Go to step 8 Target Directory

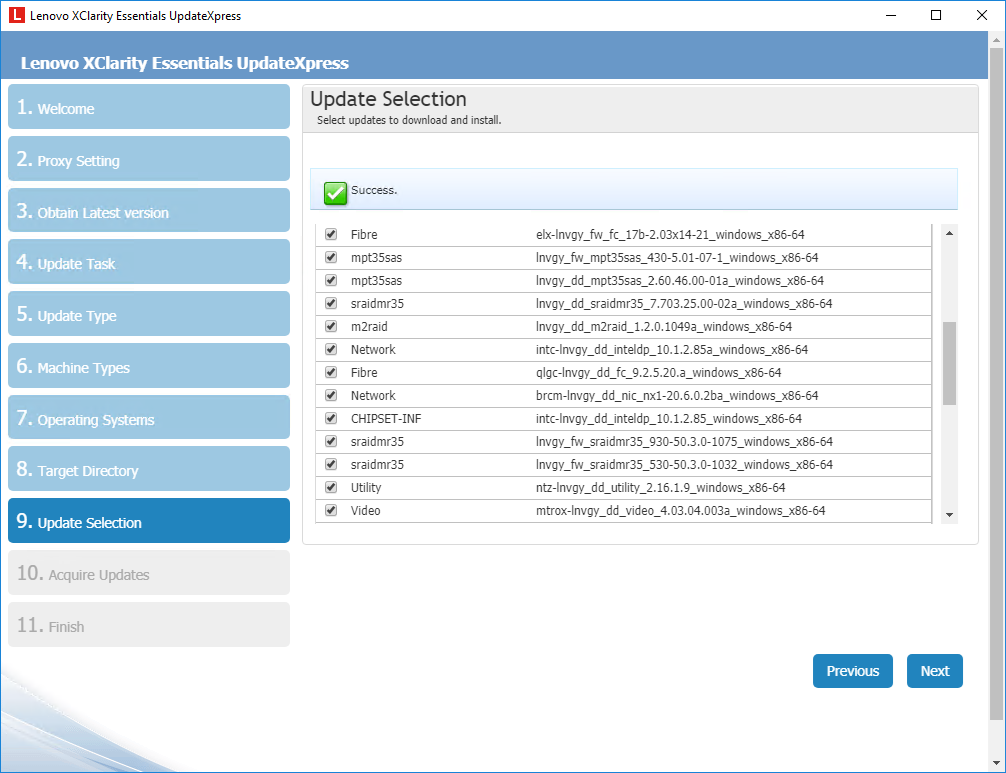pyautogui.click(x=149, y=469)
